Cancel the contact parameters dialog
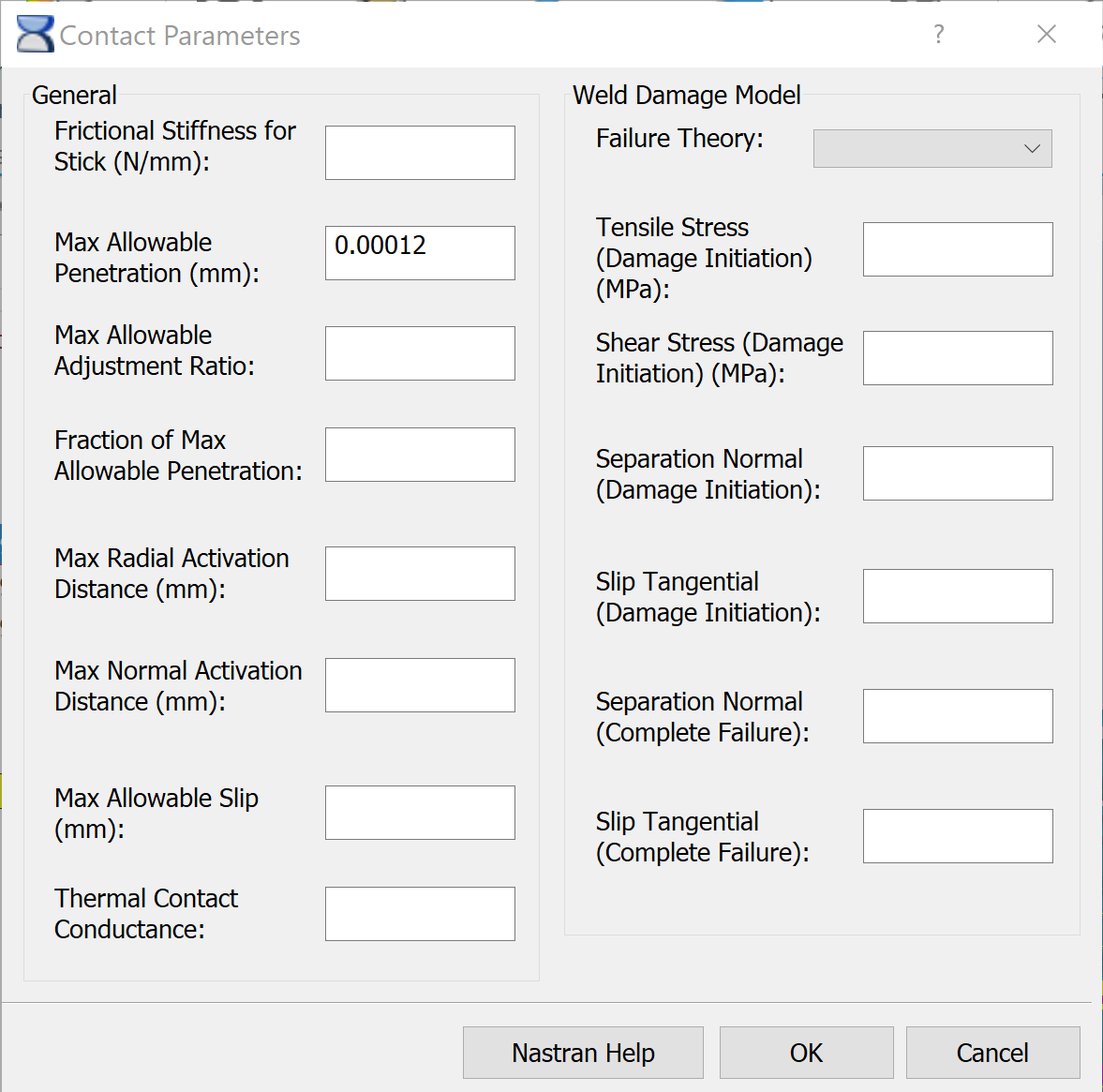 coord(992,1053)
